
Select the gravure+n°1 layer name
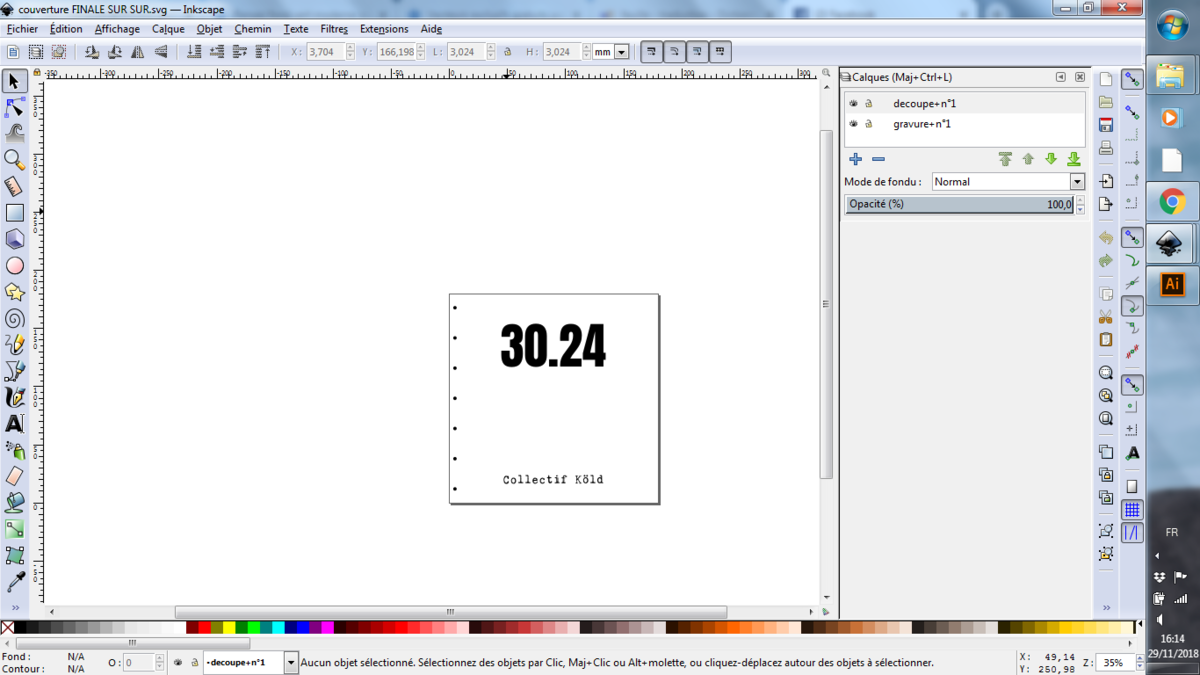[921, 124]
